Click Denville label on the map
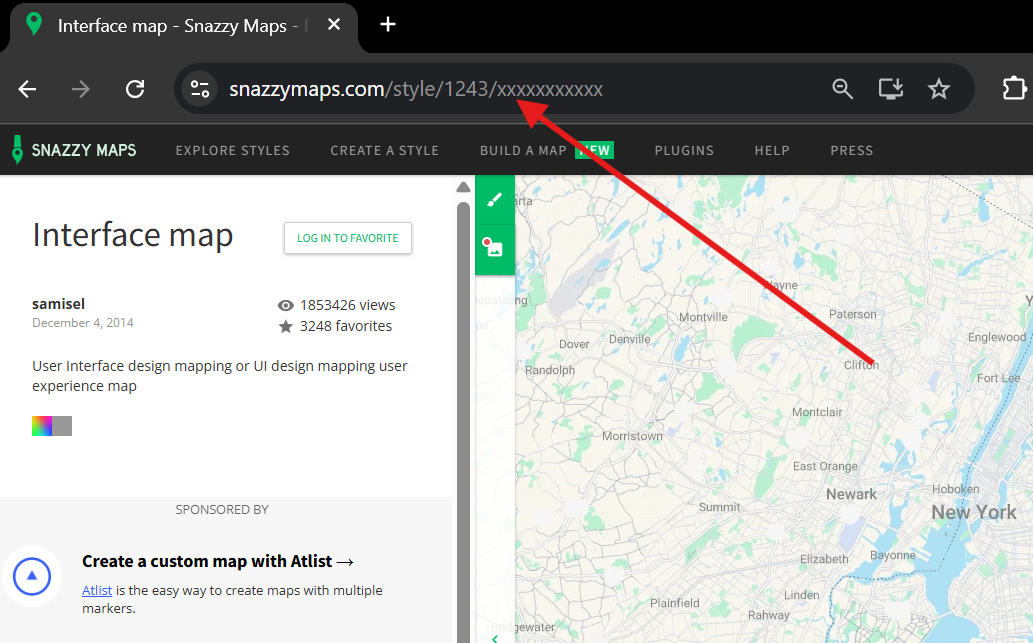The width and height of the screenshot is (1033, 643). tap(630, 339)
